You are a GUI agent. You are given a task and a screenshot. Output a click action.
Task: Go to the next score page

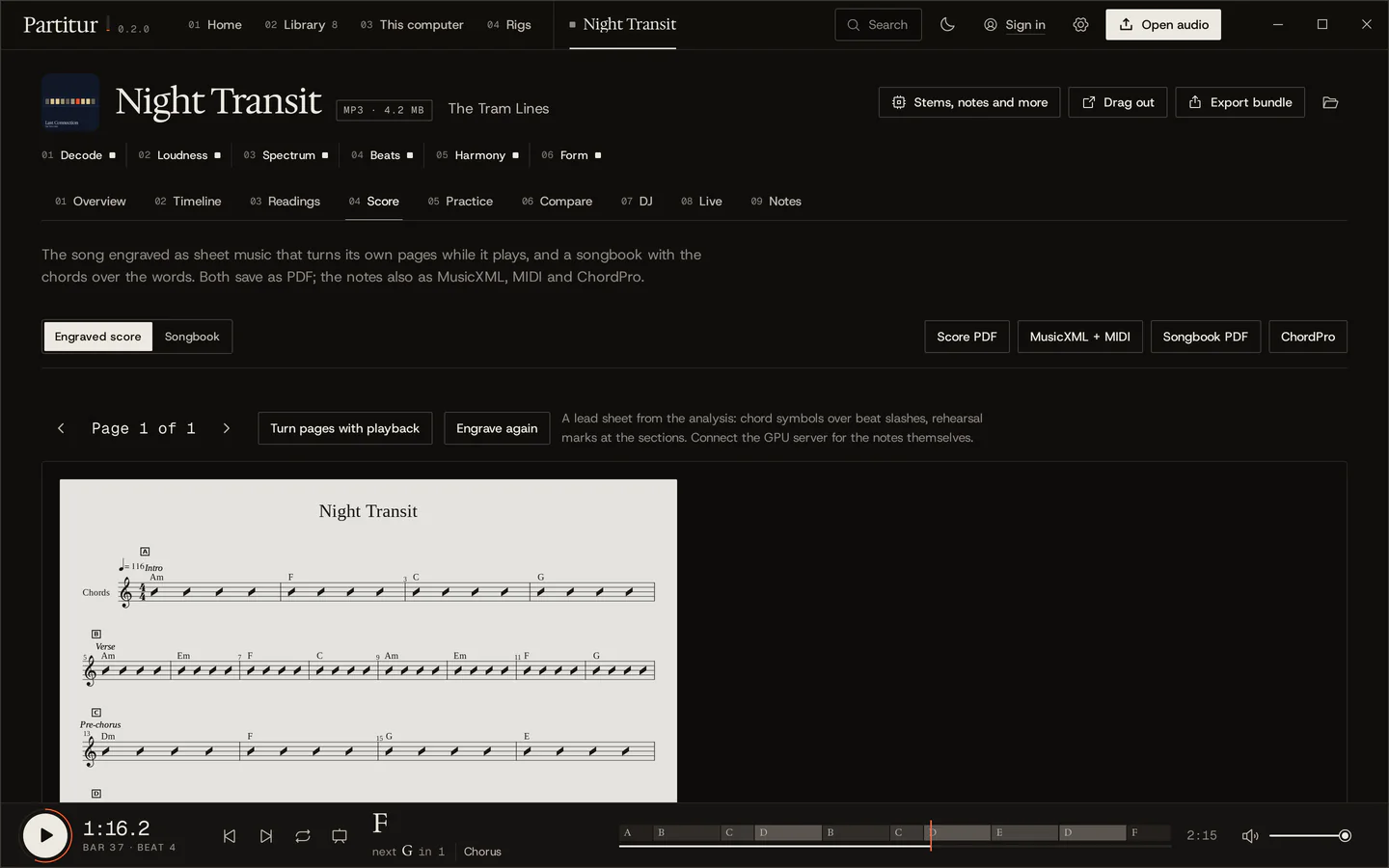[x=227, y=428]
